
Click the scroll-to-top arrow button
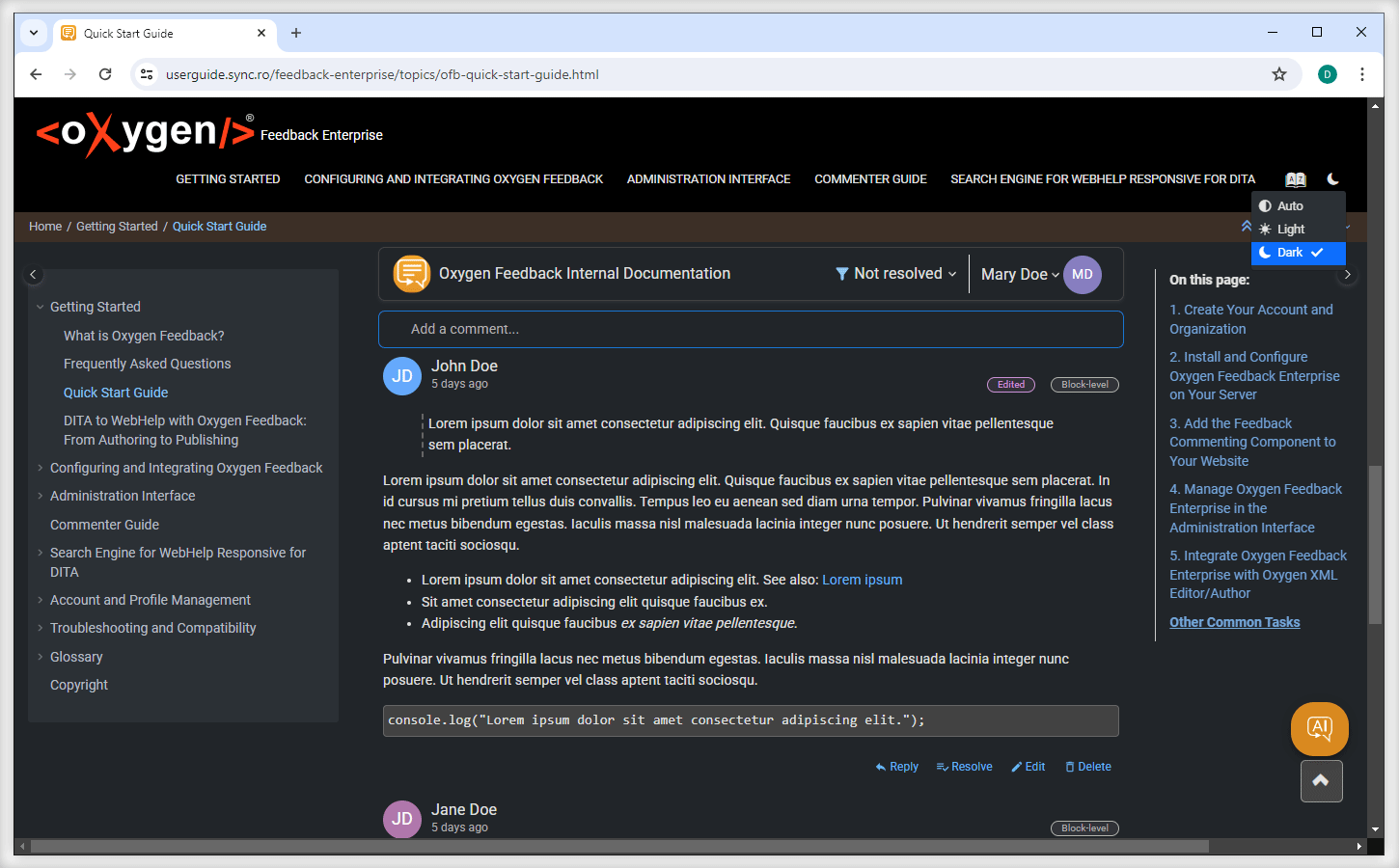(x=1321, y=781)
